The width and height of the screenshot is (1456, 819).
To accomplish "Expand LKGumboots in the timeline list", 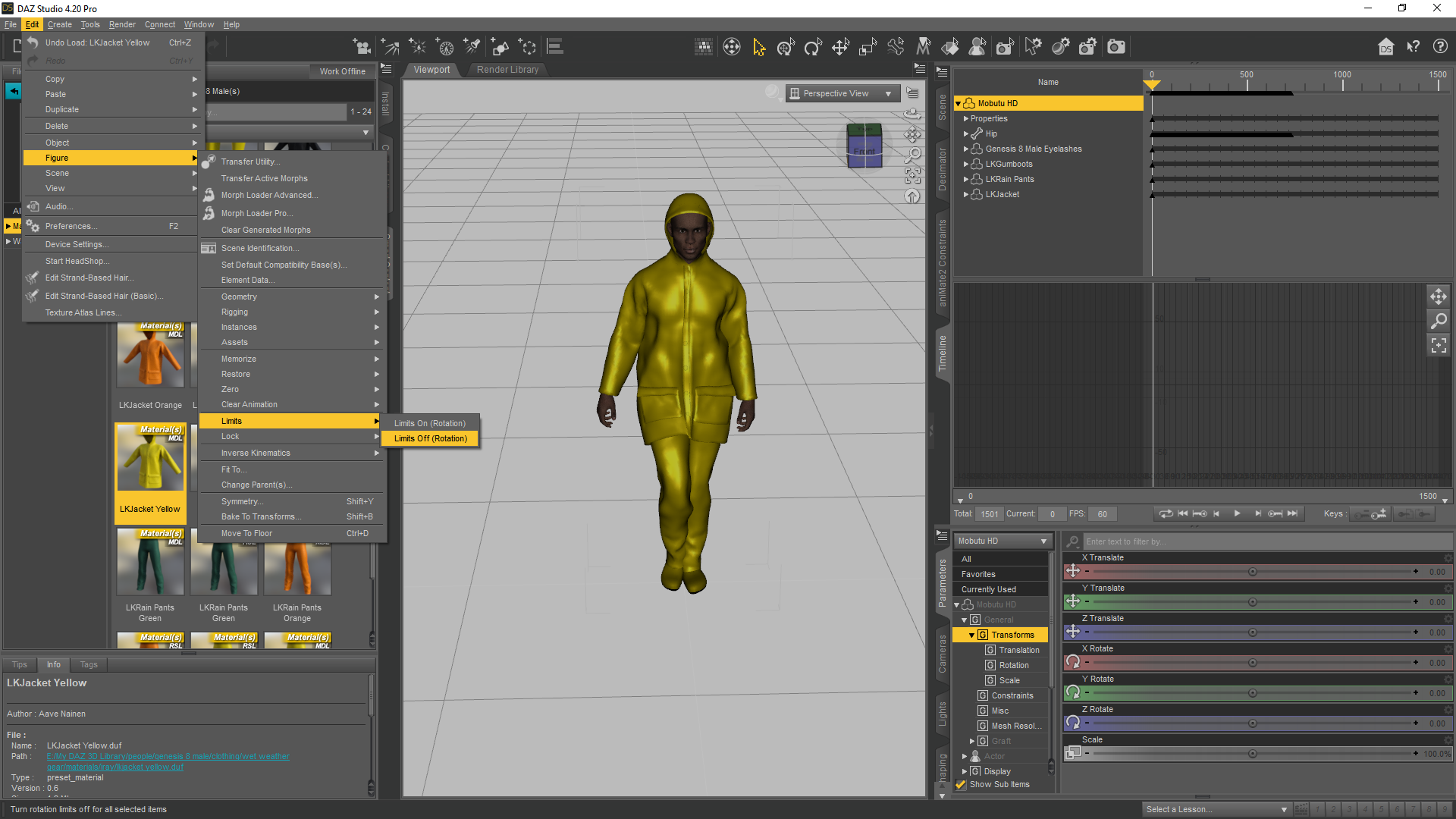I will (x=965, y=165).
